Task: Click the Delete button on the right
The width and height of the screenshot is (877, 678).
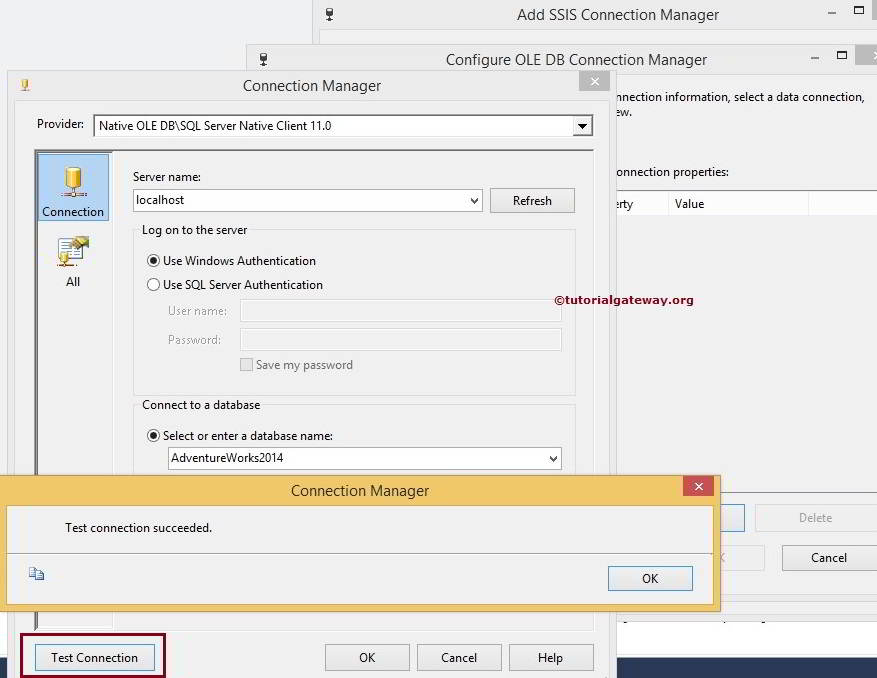Action: [815, 517]
